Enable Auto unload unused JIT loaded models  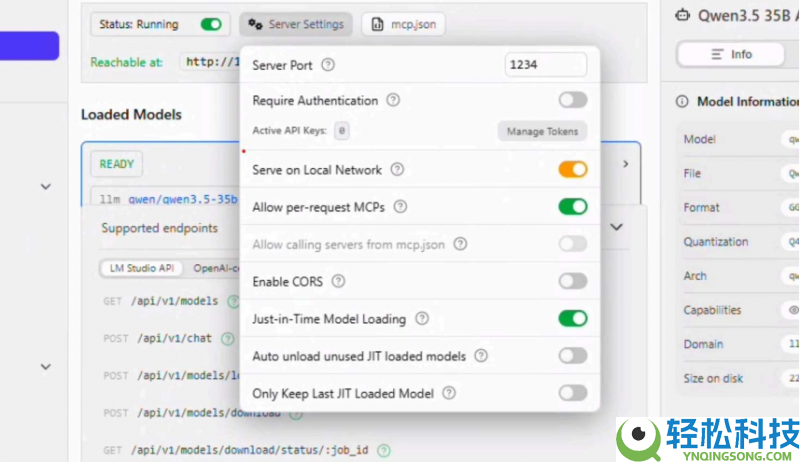coord(572,355)
